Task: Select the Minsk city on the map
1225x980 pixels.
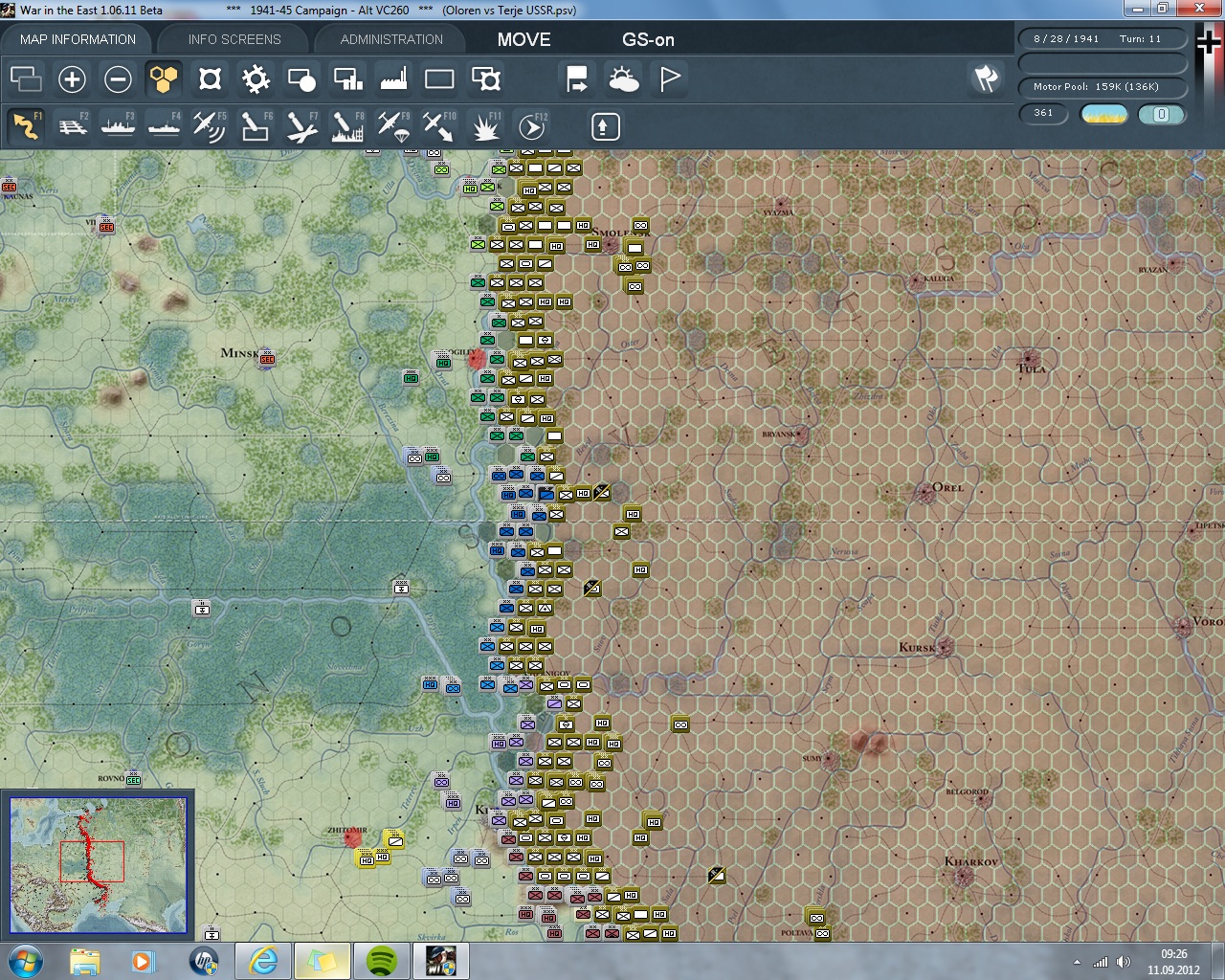Action: tap(268, 358)
